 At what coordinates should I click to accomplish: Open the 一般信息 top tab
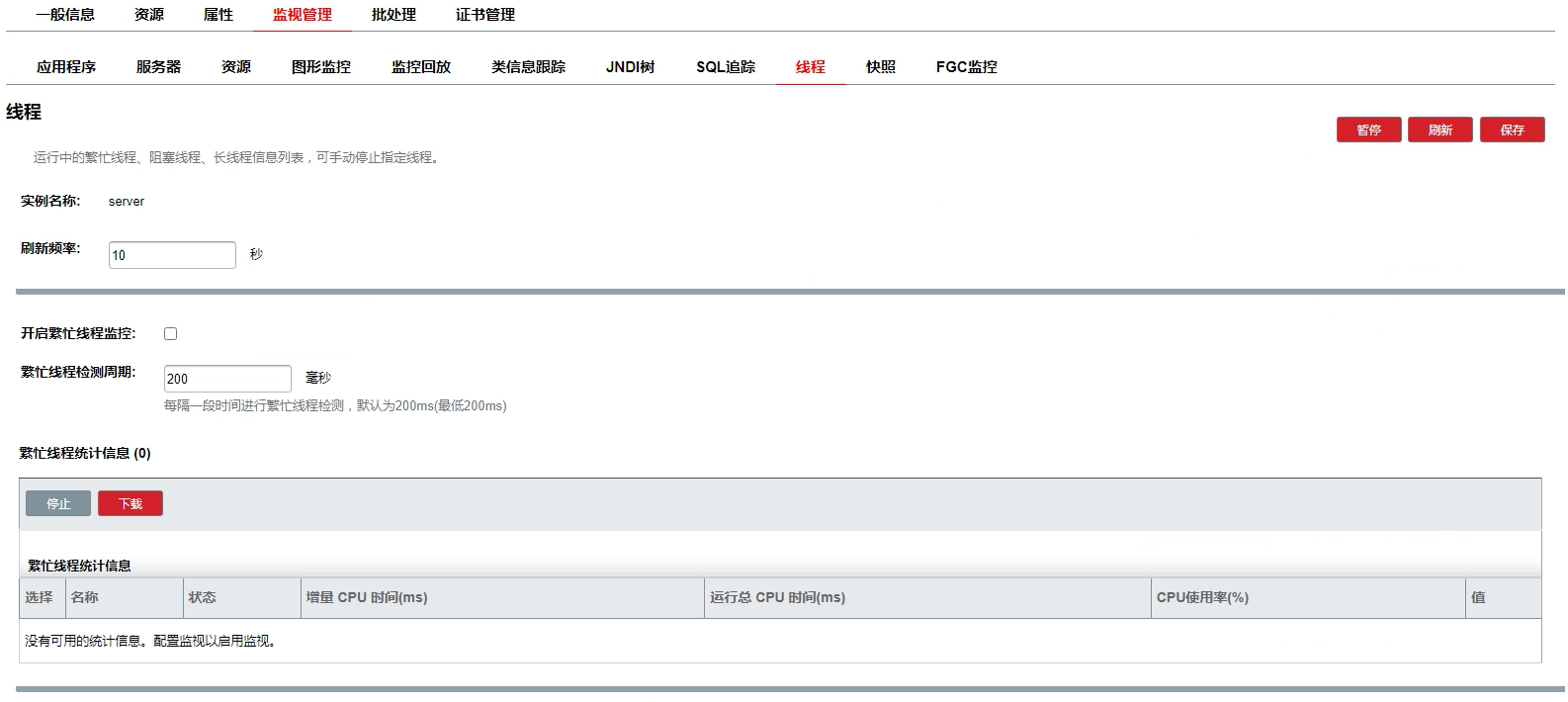click(65, 15)
